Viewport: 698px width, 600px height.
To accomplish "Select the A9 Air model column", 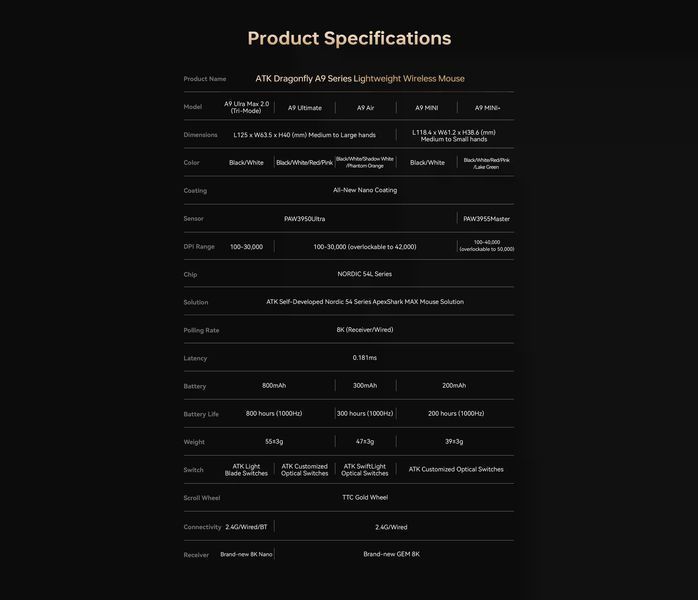I will (365, 108).
